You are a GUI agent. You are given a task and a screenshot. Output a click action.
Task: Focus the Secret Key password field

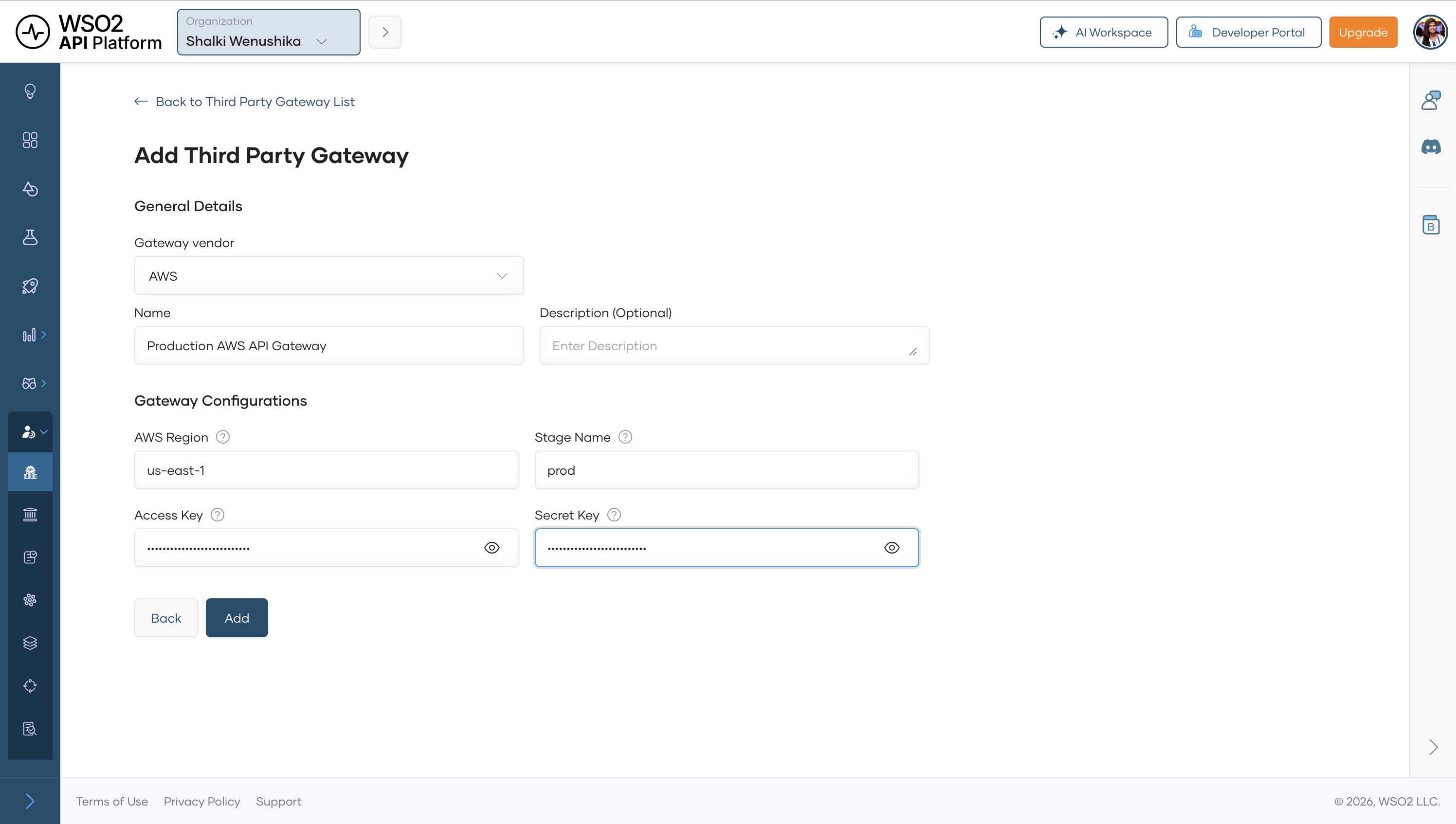tap(727, 547)
